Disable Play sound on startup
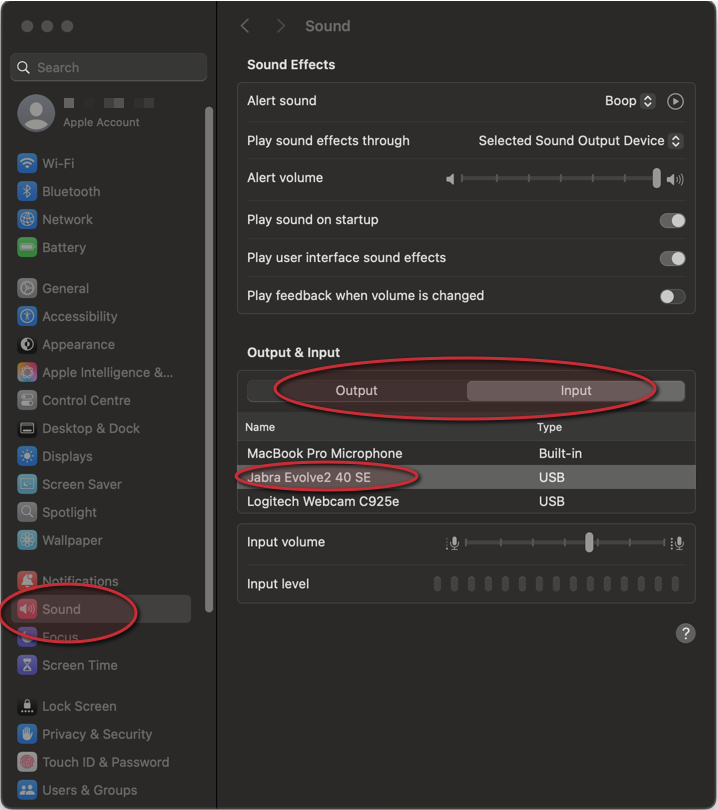Image resolution: width=718 pixels, height=810 pixels. (671, 220)
